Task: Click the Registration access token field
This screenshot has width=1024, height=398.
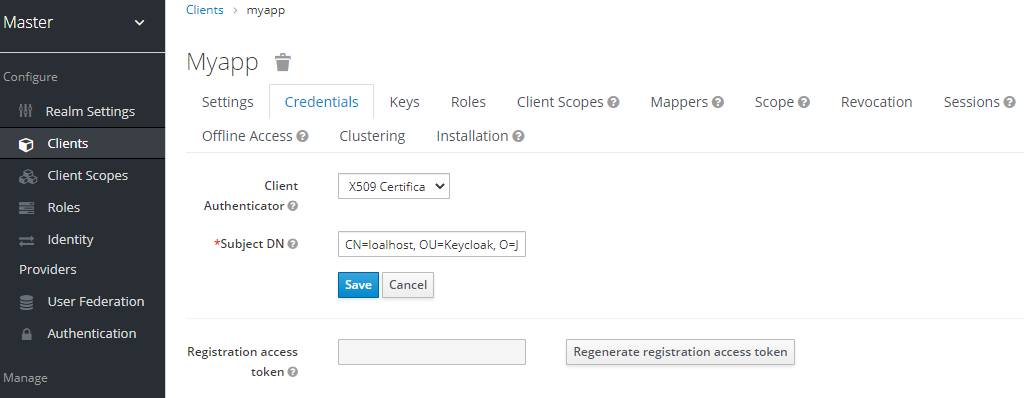Action: [x=432, y=352]
